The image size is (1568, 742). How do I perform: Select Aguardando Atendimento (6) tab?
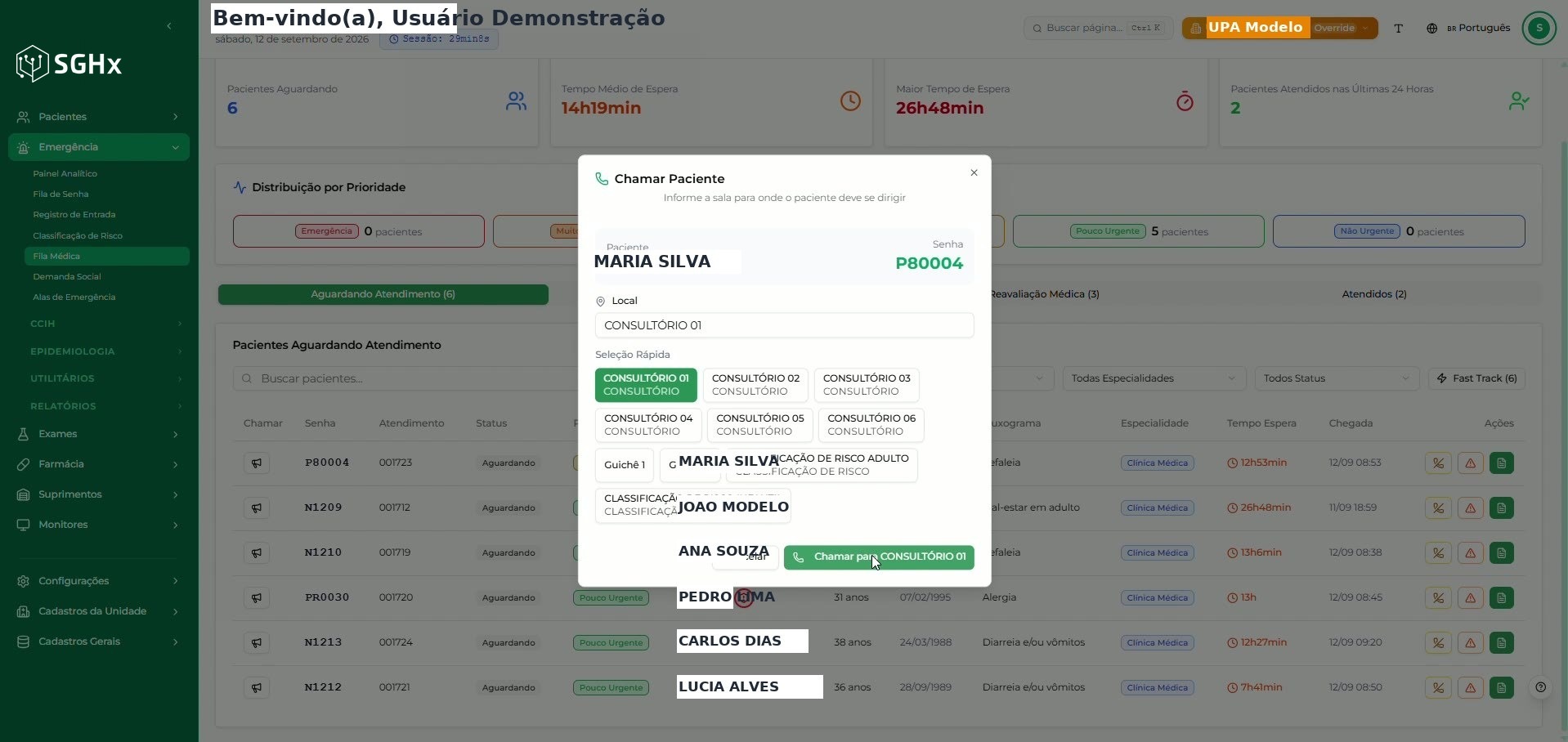[383, 294]
